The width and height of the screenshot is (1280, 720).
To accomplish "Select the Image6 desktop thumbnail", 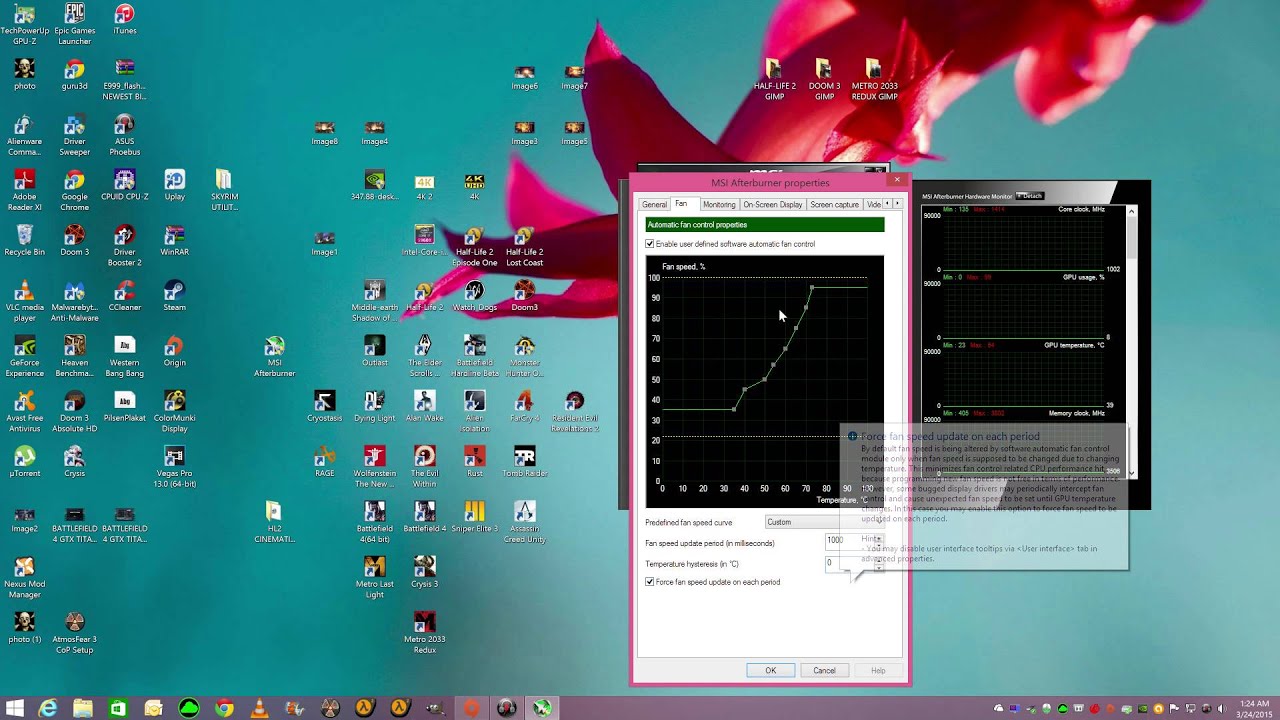I will tap(524, 79).
